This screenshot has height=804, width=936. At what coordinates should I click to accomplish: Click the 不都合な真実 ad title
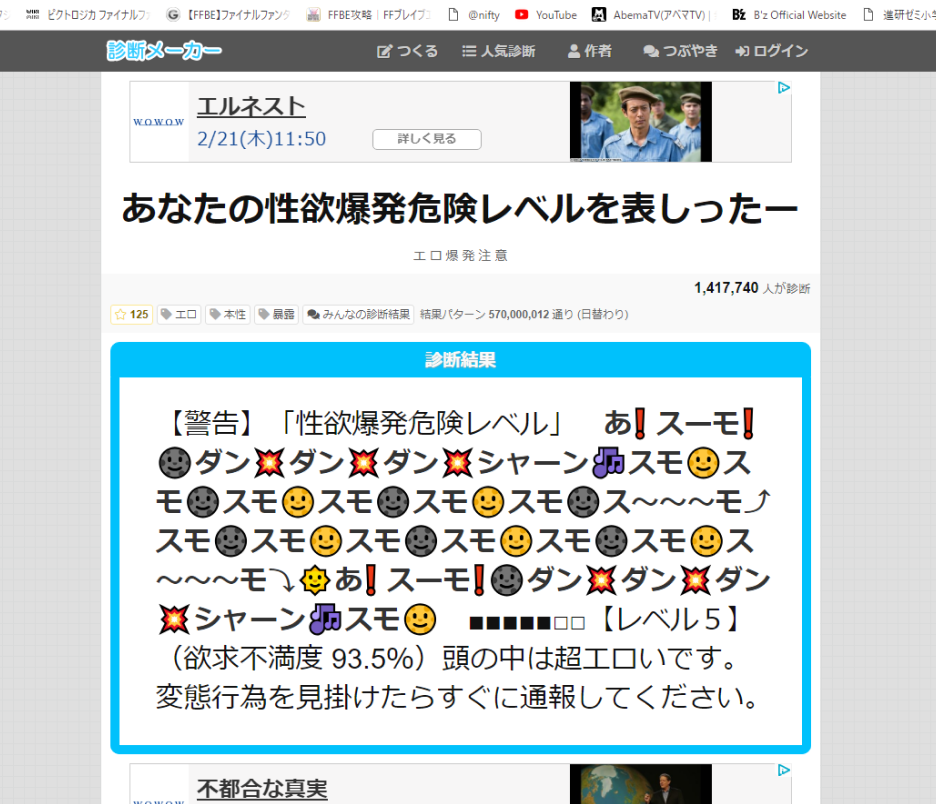click(x=262, y=789)
